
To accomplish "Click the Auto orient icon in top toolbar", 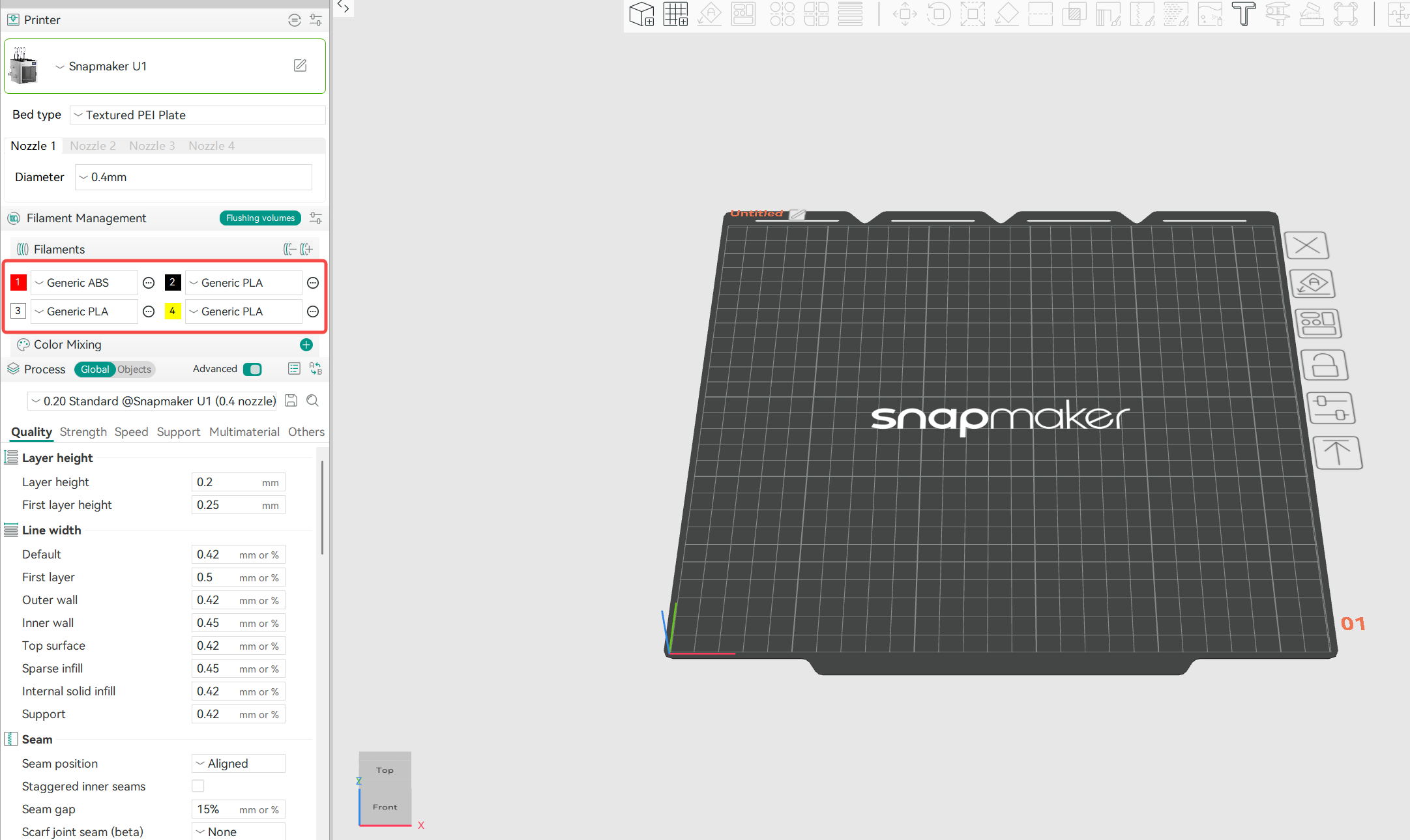I will [x=710, y=14].
